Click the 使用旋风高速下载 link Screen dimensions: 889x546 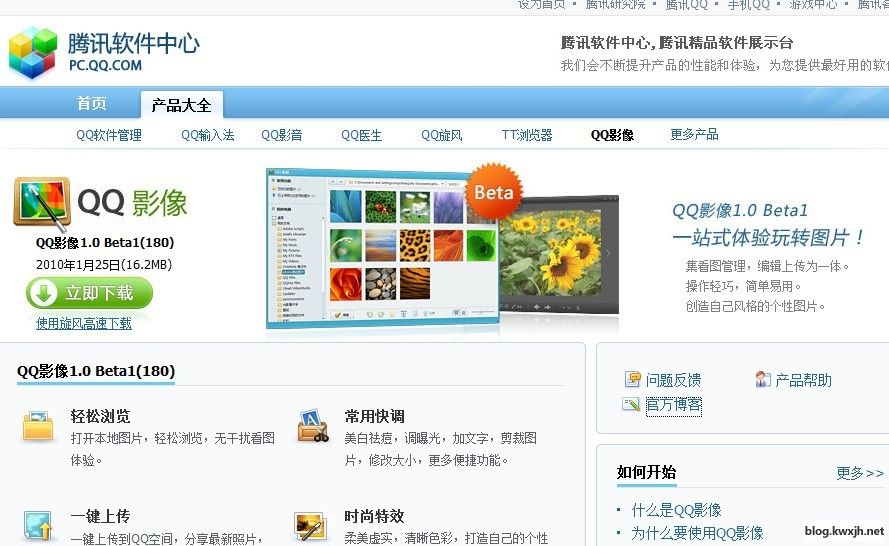(84, 324)
